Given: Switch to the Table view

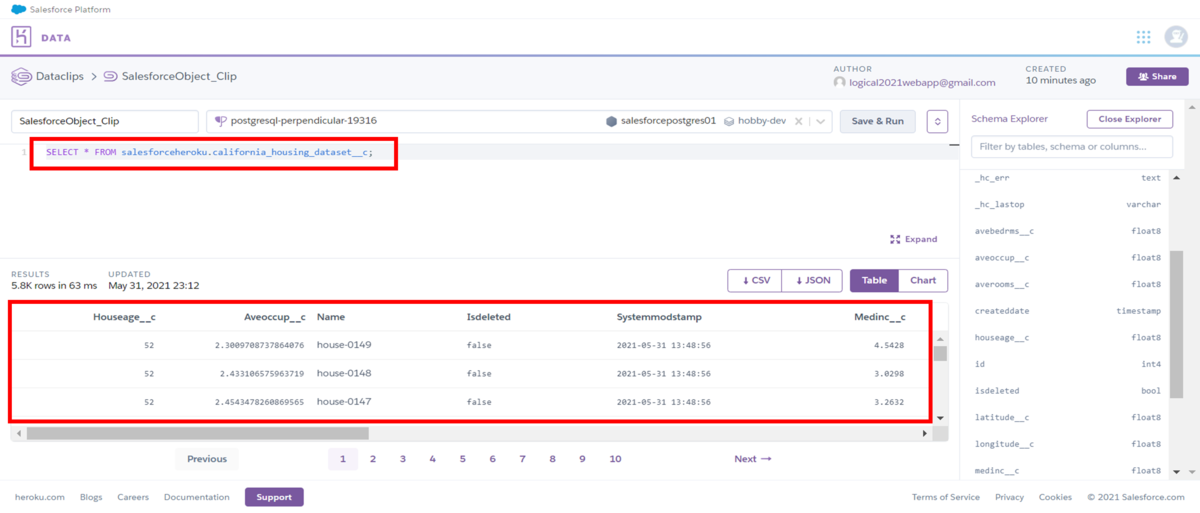Looking at the screenshot, I should click(x=874, y=280).
